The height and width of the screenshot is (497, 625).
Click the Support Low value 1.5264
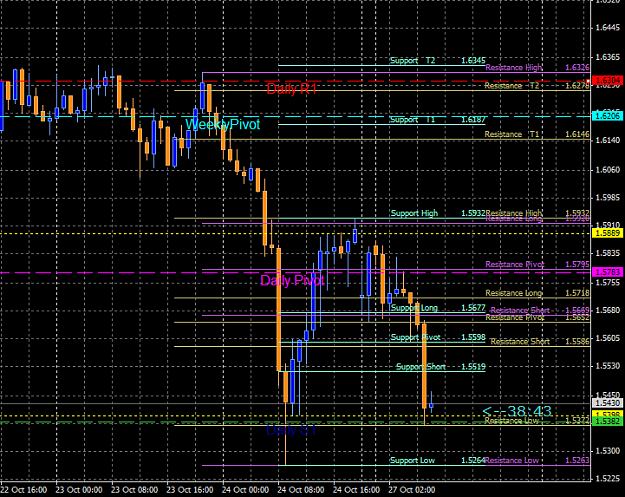pyautogui.click(x=473, y=460)
